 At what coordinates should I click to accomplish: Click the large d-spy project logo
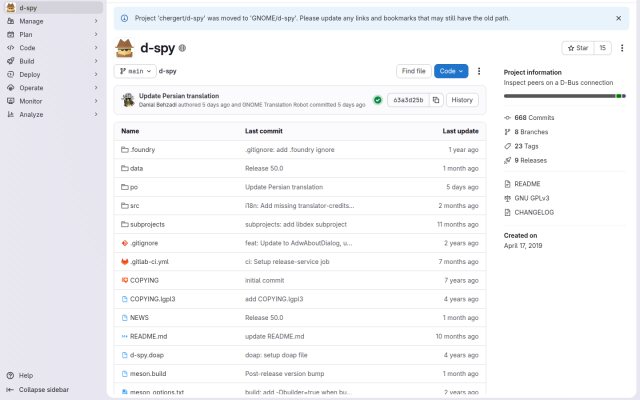[124, 48]
